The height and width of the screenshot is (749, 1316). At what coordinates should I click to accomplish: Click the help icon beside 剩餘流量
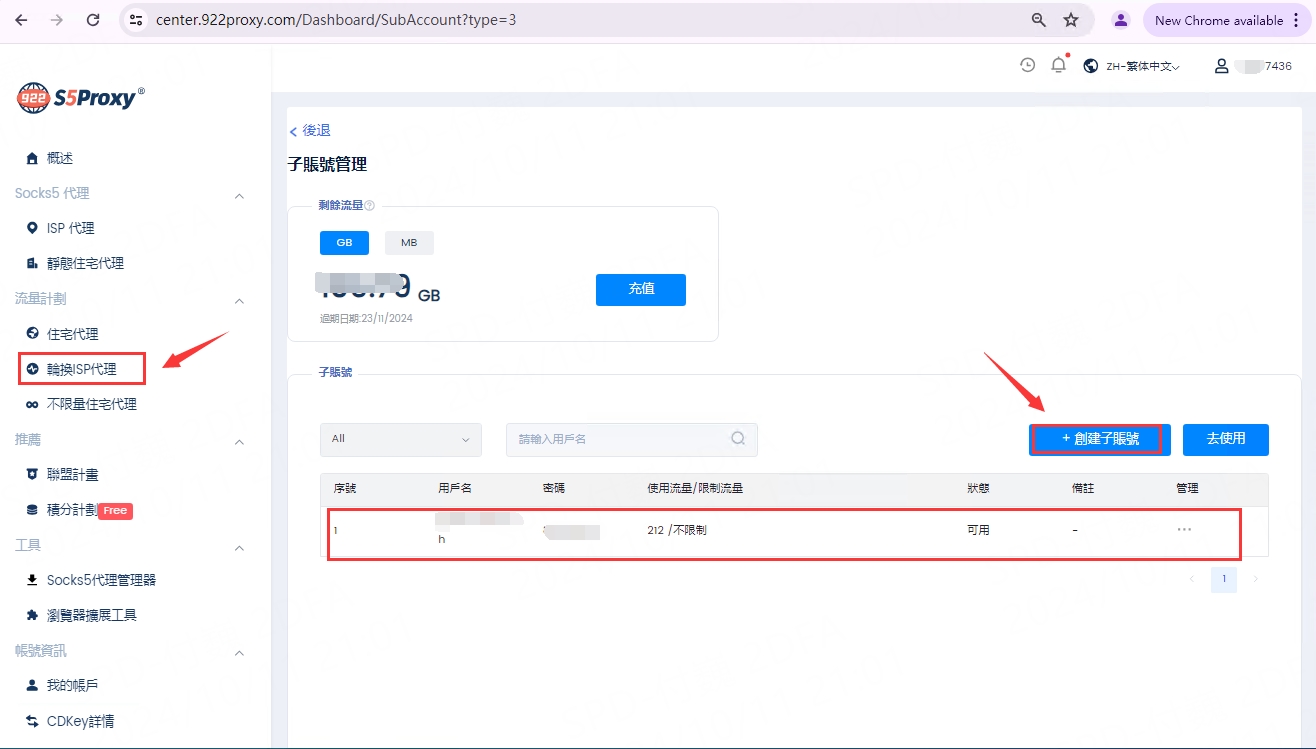click(x=370, y=205)
